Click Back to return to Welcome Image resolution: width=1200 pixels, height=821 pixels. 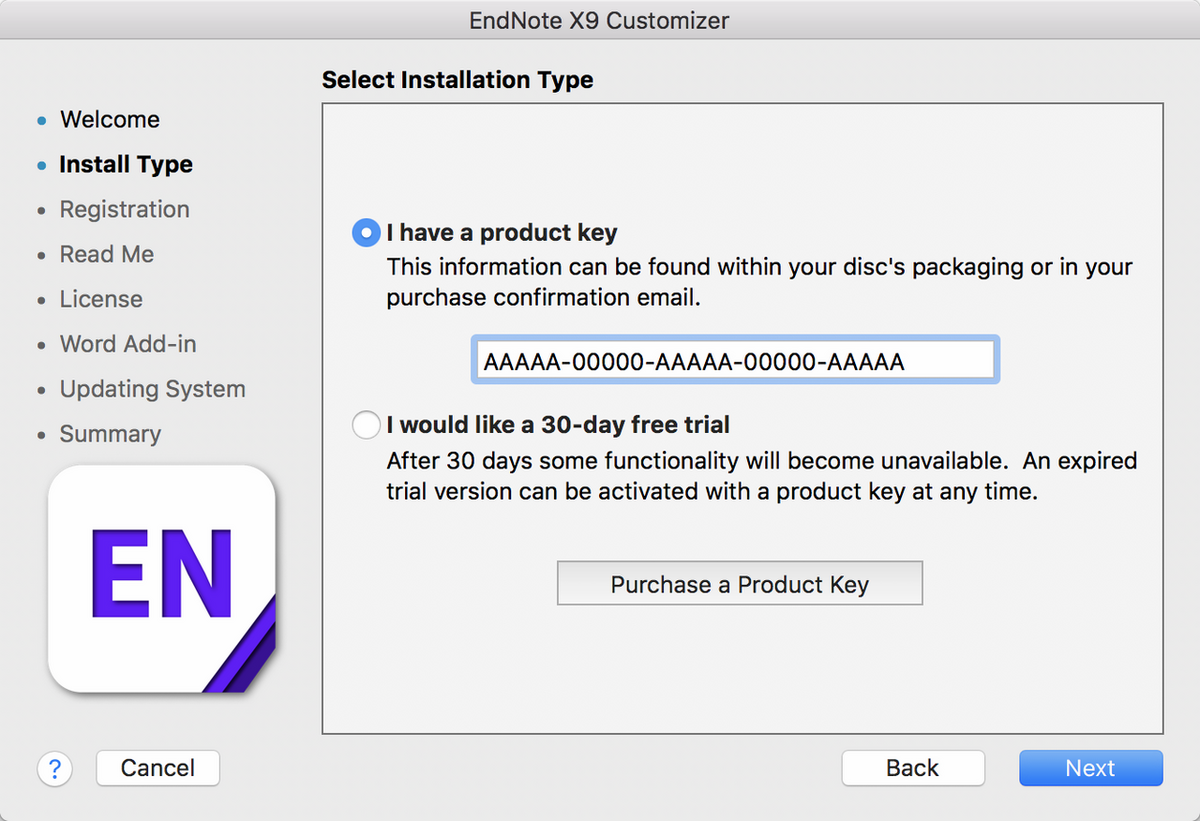(912, 768)
